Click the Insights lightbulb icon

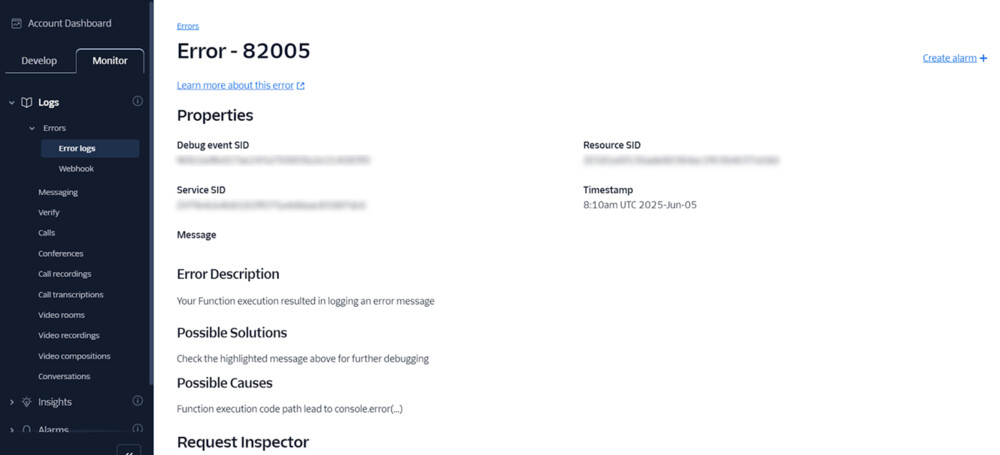pos(27,402)
